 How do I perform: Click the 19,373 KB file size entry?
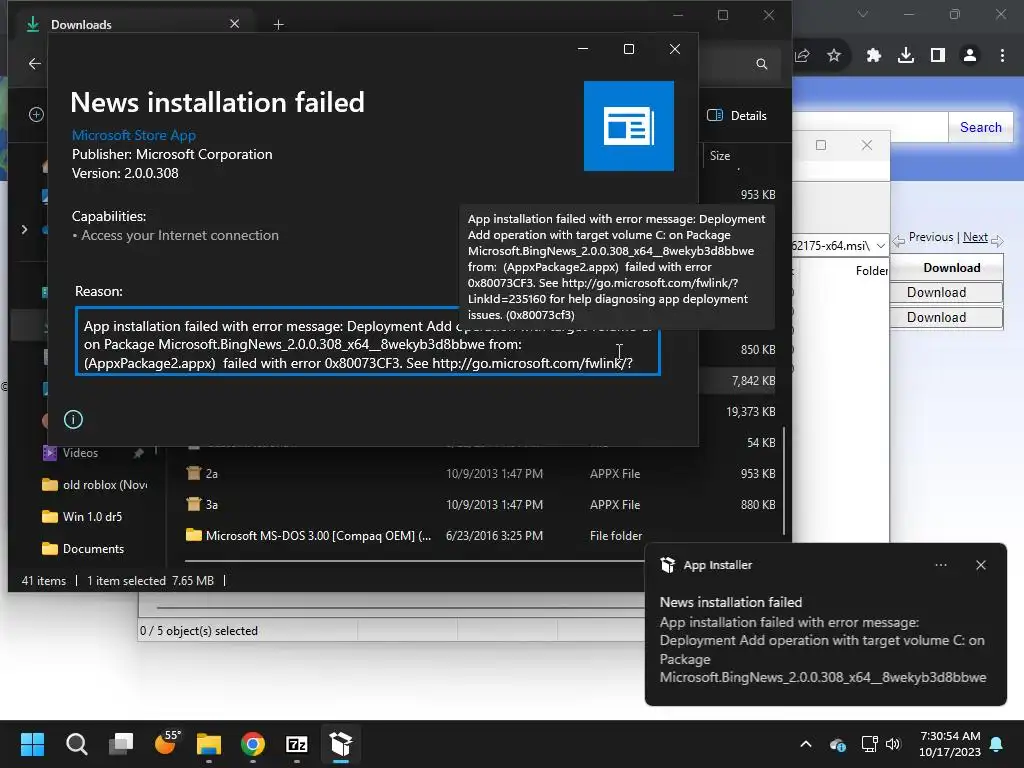(750, 411)
